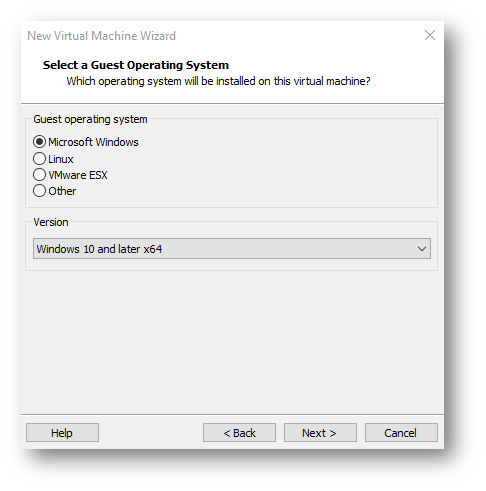Open the Windows 10 and later x64 combo box
This screenshot has height=491, width=486.
pos(232,249)
